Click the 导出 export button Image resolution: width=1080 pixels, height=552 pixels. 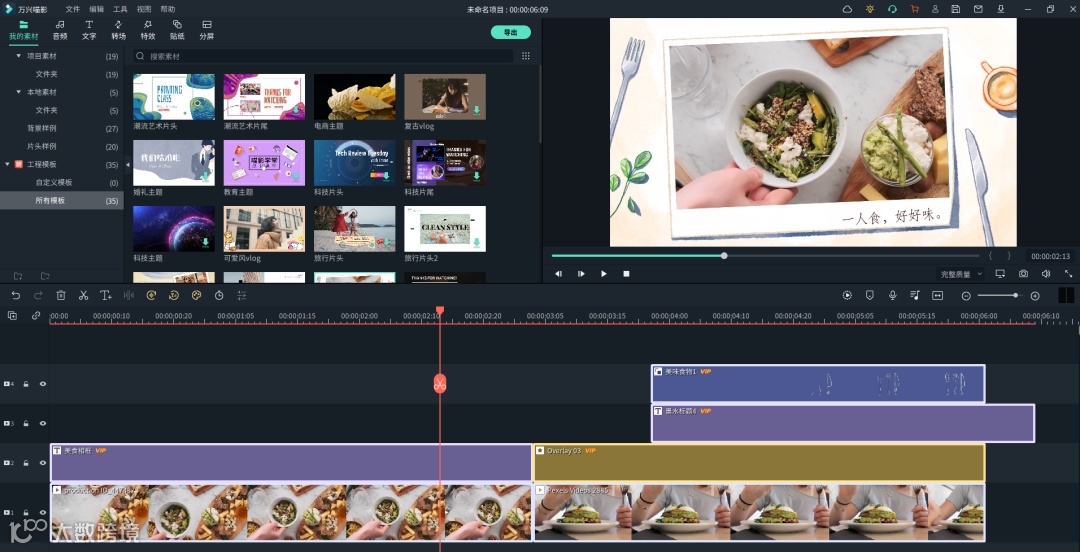point(510,32)
